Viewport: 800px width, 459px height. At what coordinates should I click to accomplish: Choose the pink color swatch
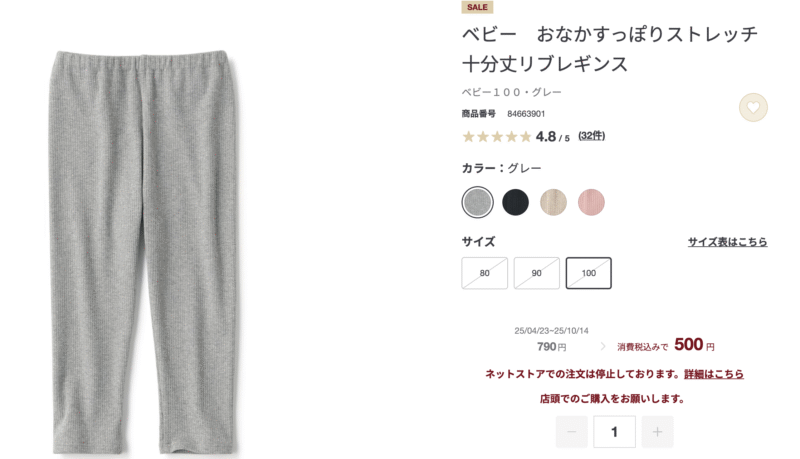coord(591,202)
